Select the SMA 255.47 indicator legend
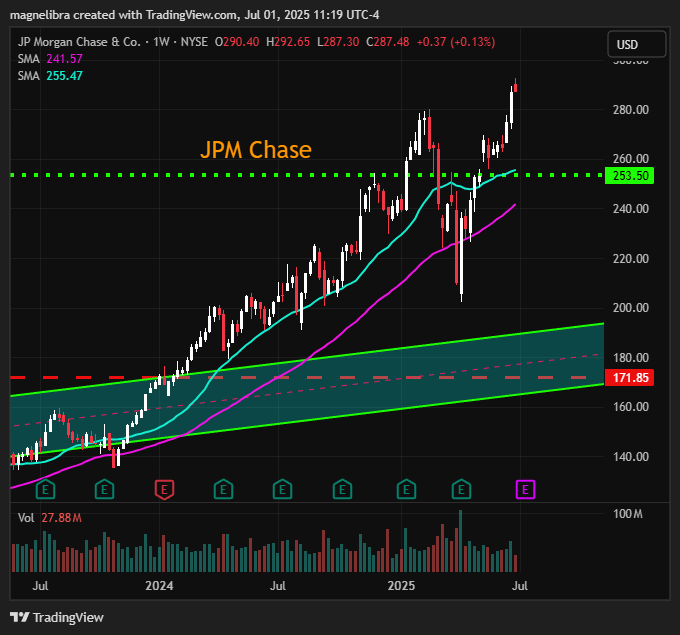680x635 pixels. point(50,75)
